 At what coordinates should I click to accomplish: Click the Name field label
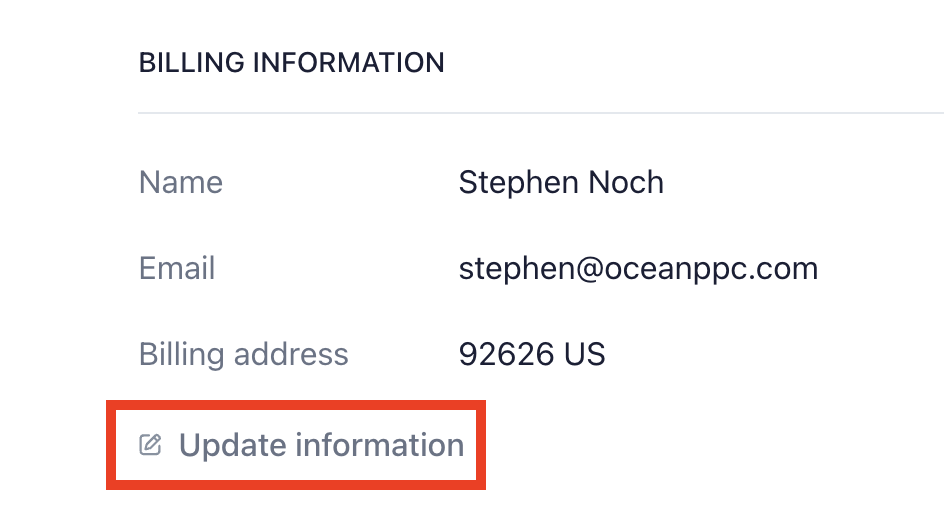coord(181,182)
